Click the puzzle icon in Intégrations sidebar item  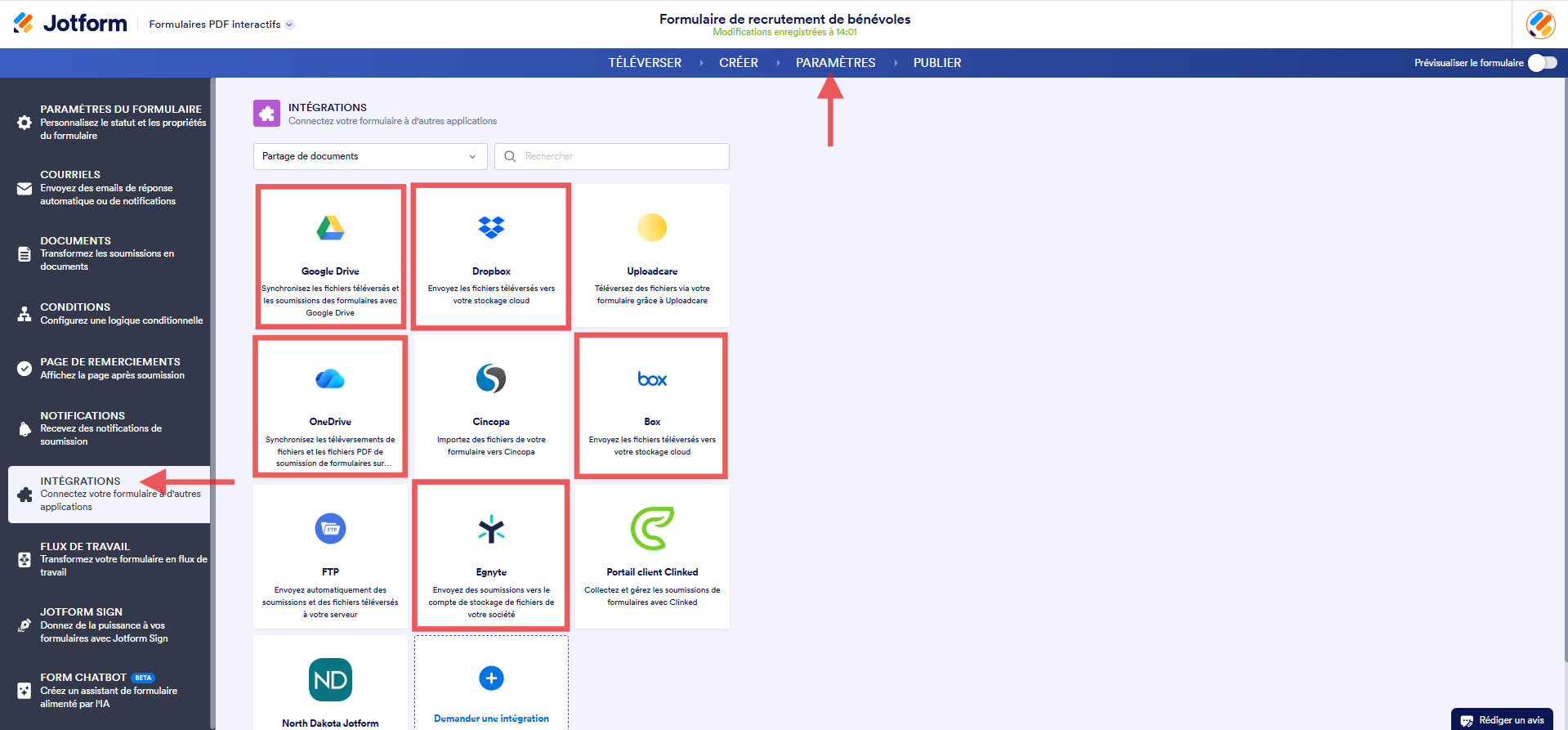[25, 495]
